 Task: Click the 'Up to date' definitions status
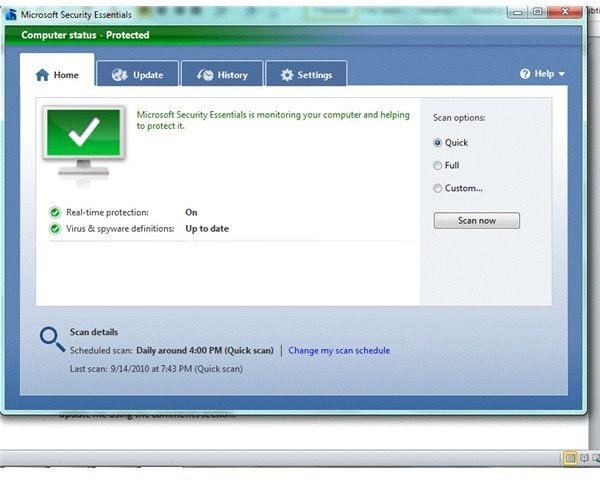coord(207,229)
